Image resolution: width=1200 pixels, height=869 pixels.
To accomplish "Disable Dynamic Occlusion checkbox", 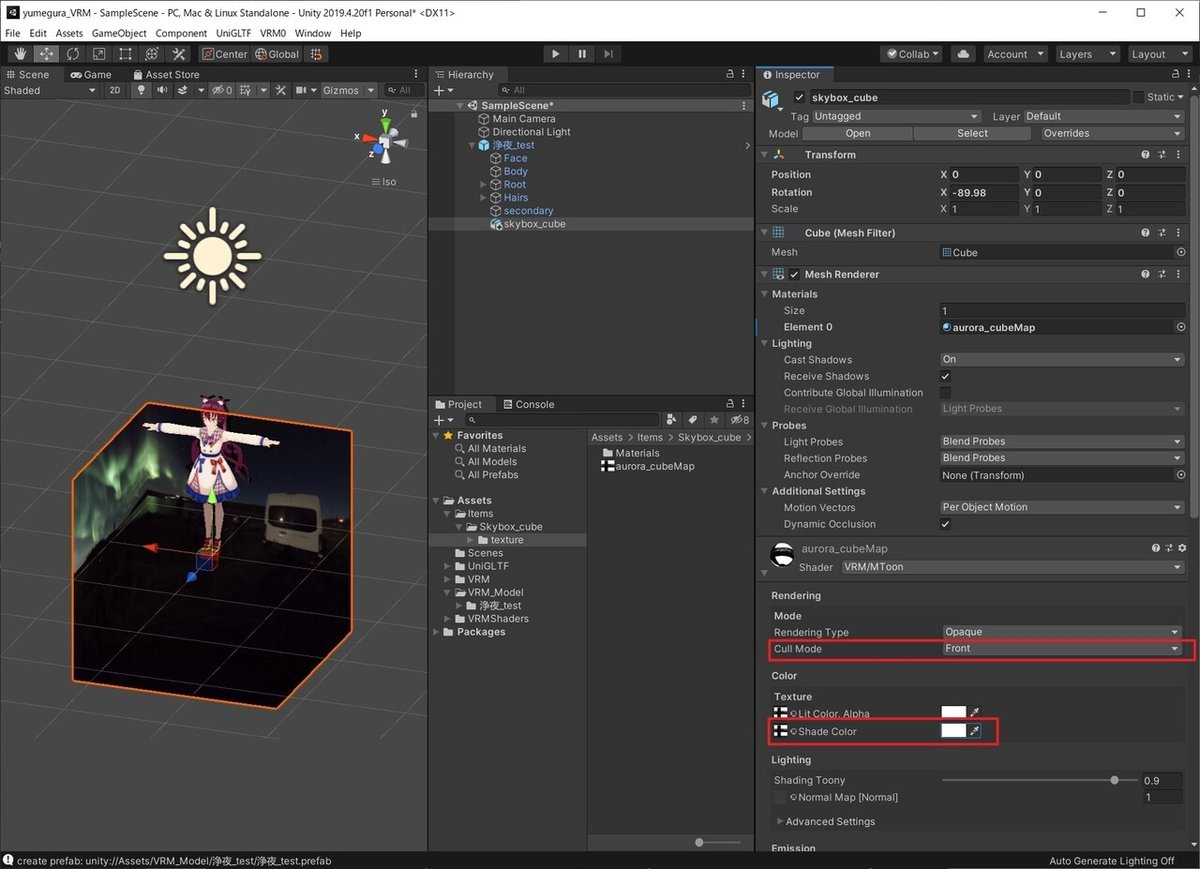I will coord(943,524).
